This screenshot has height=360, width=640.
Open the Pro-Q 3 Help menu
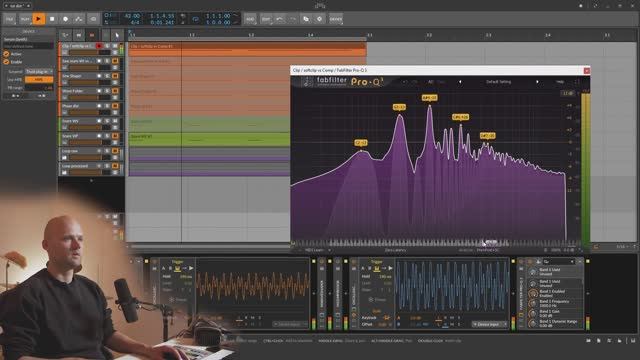point(560,82)
